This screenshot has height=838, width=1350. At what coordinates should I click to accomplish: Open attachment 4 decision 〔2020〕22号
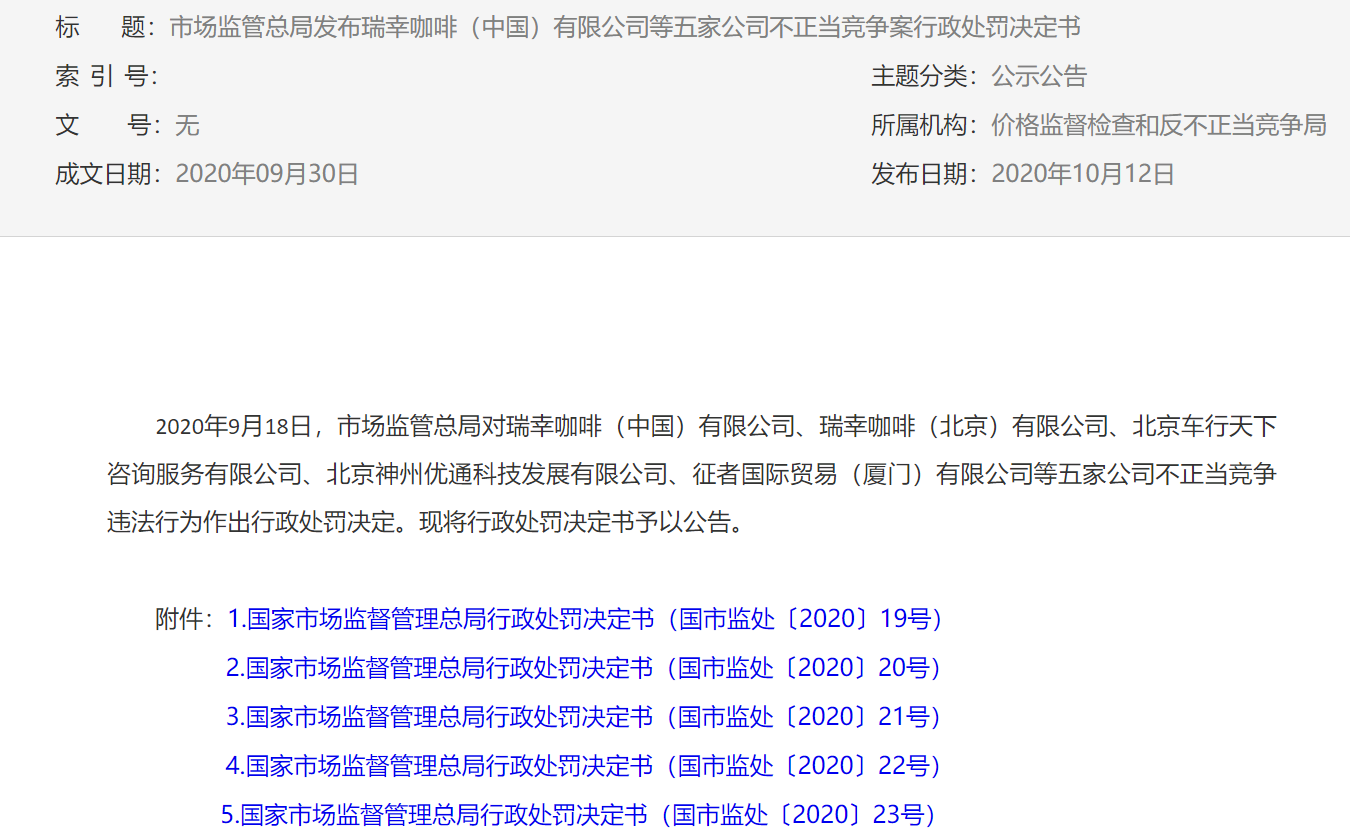585,766
